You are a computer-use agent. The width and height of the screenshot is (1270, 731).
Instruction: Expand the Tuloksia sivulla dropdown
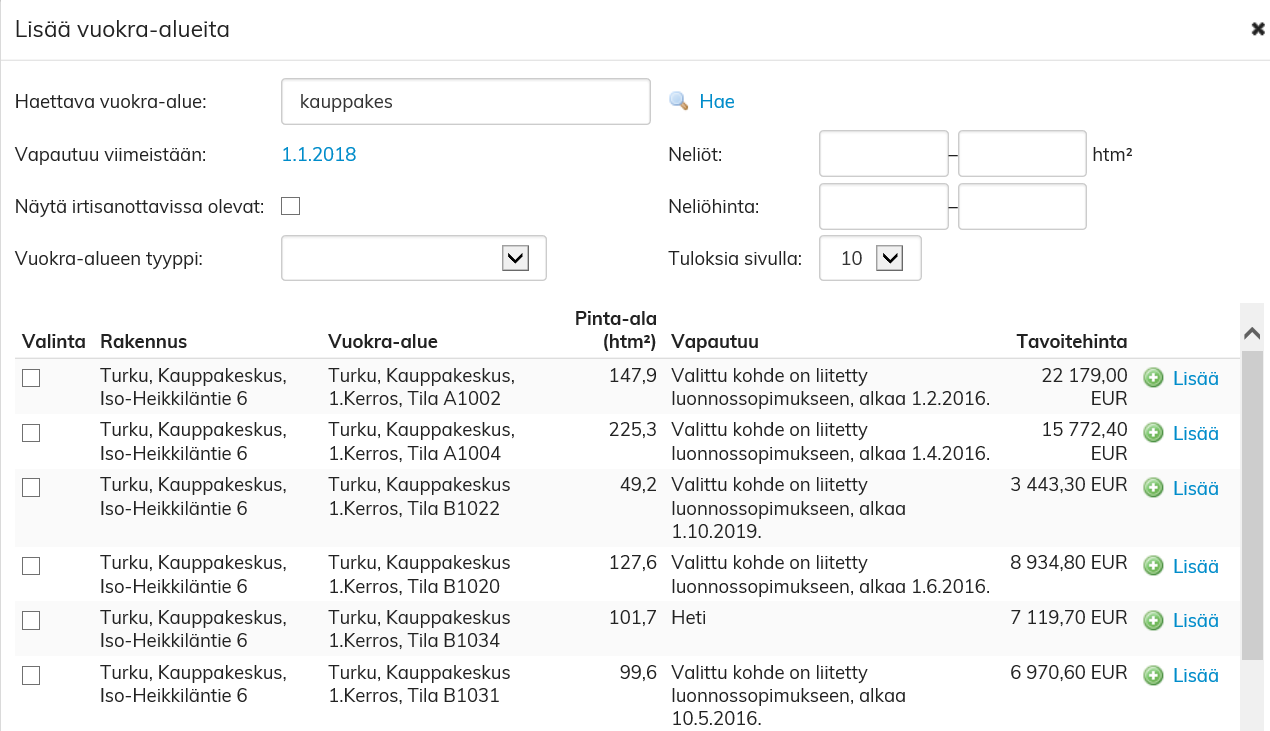(888, 258)
